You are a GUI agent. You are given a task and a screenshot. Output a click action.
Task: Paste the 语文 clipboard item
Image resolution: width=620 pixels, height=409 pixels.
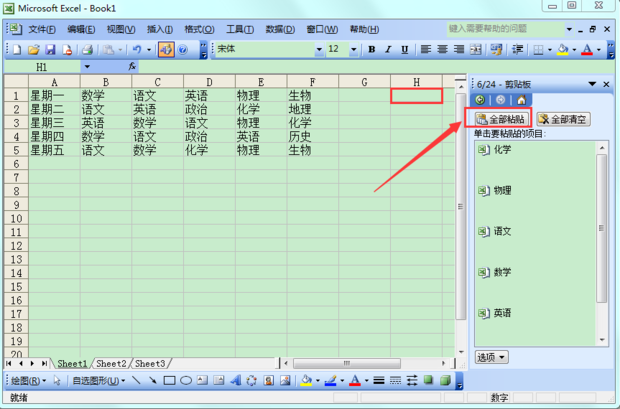[x=536, y=231]
